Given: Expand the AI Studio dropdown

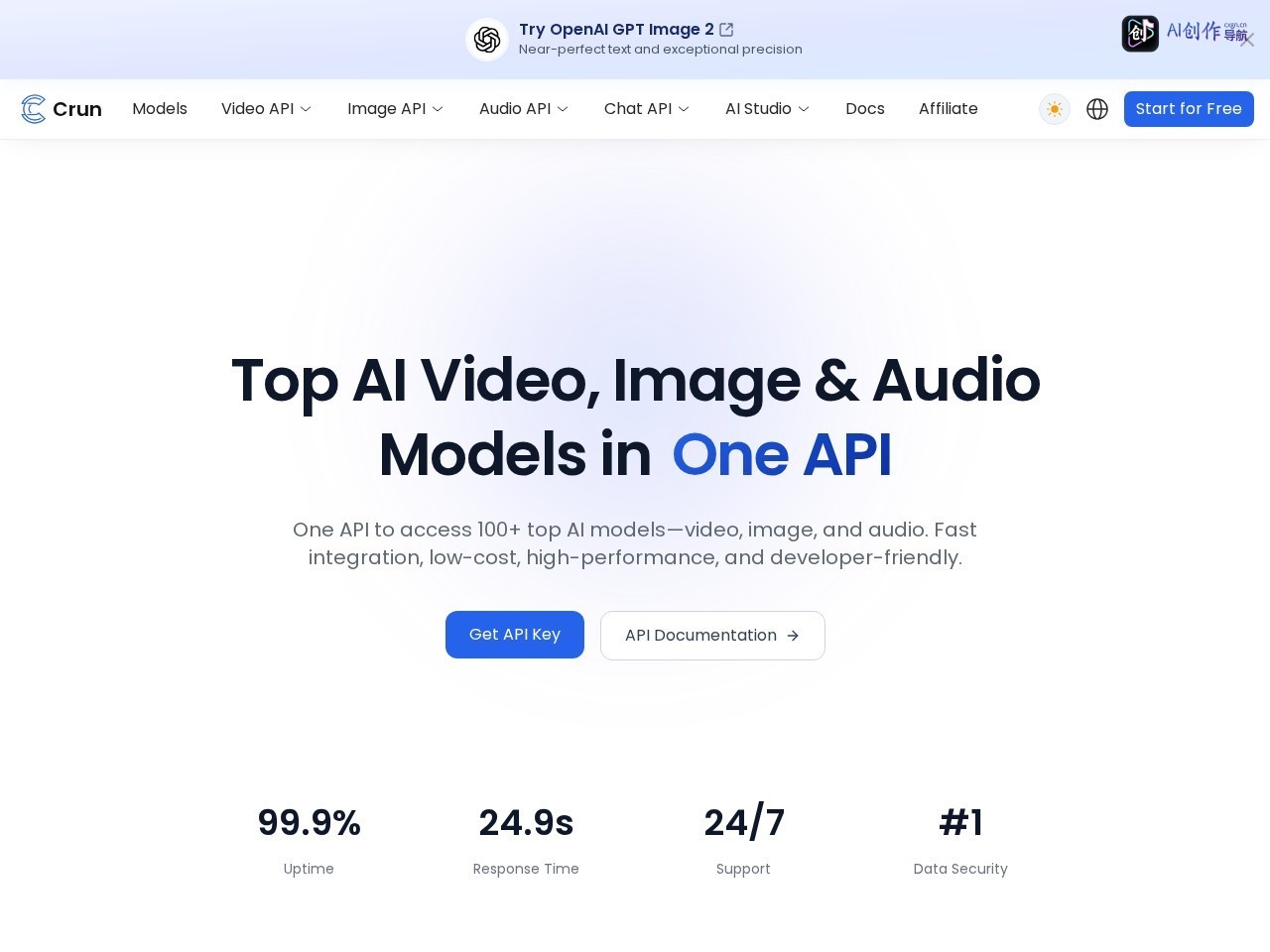Looking at the screenshot, I should click(x=767, y=109).
